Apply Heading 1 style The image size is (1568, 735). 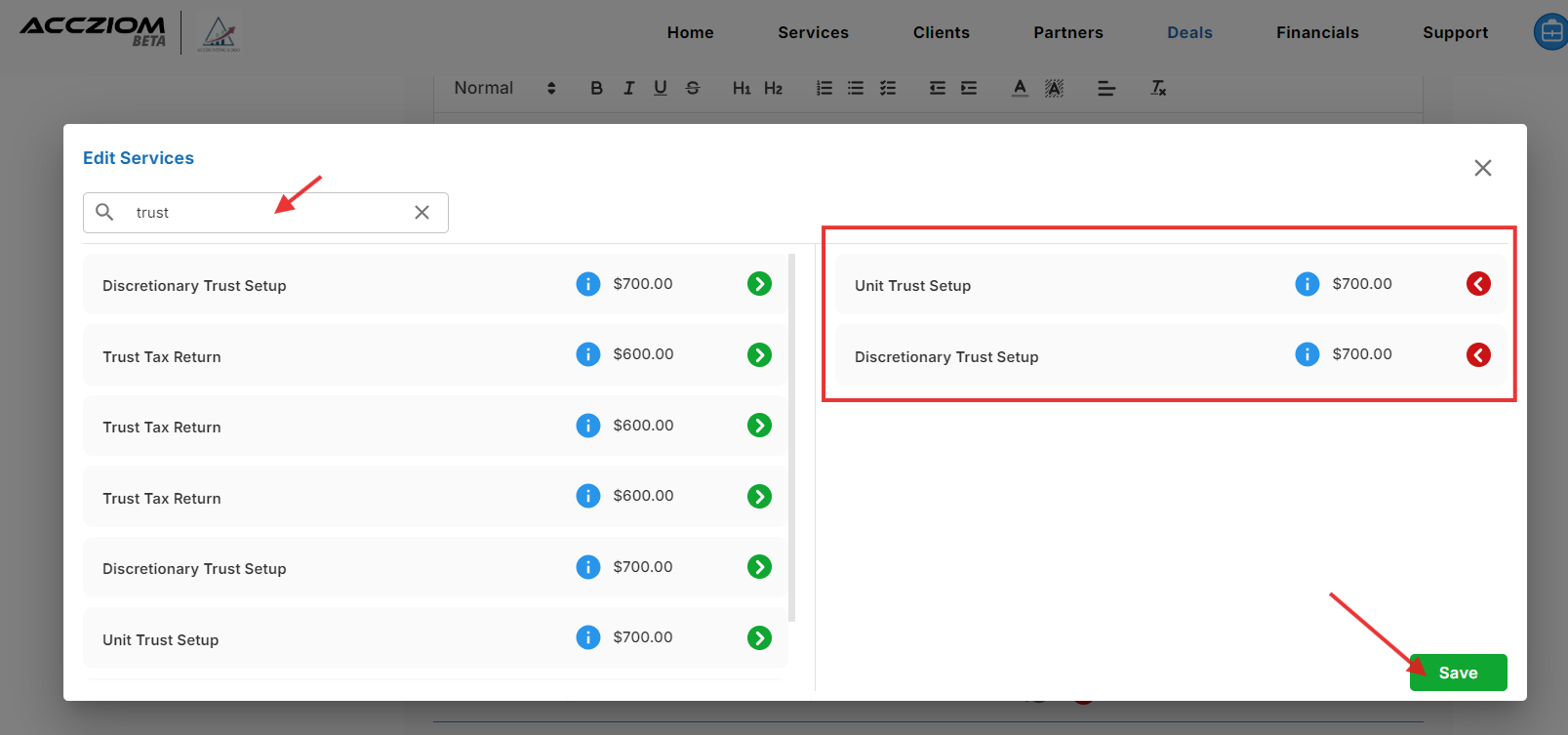742,88
